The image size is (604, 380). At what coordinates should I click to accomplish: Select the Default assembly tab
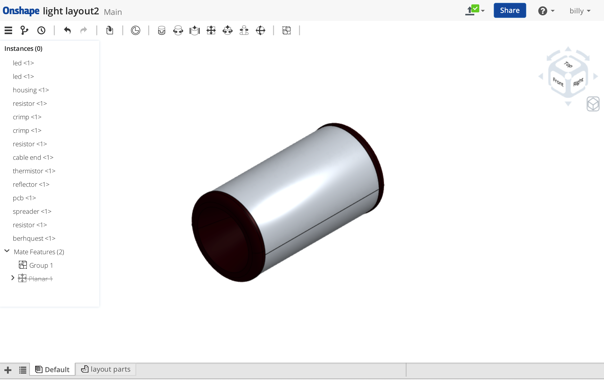(52, 369)
